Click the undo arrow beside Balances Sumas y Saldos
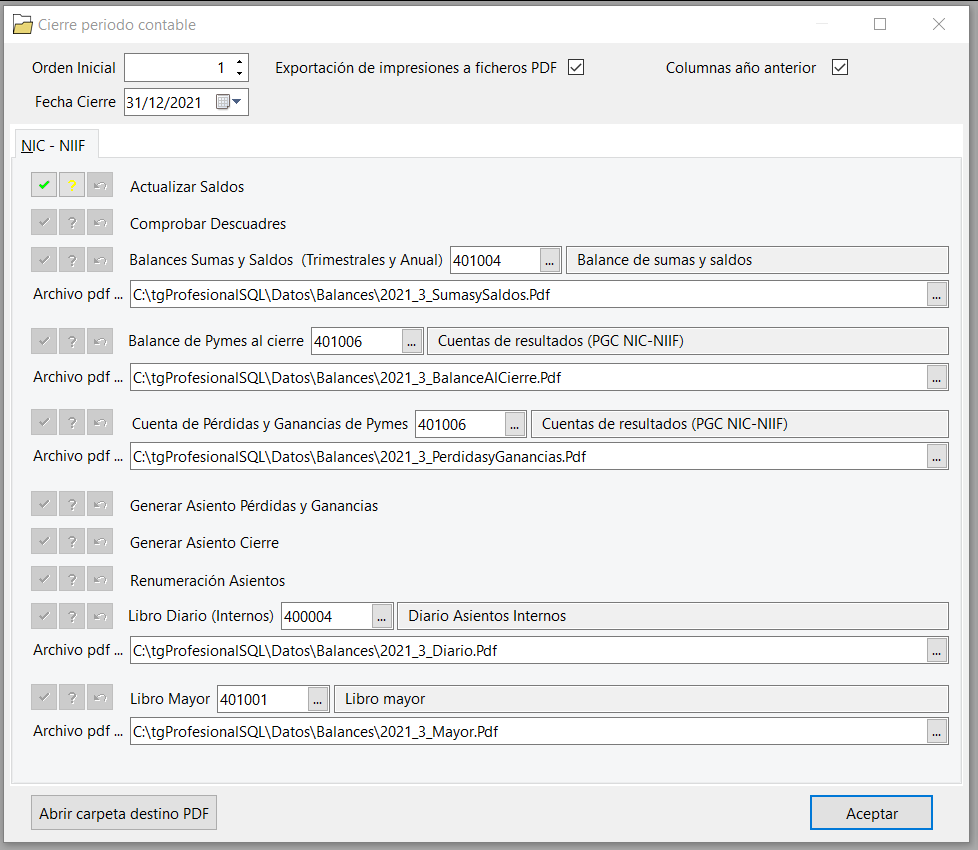 pyautogui.click(x=100, y=259)
